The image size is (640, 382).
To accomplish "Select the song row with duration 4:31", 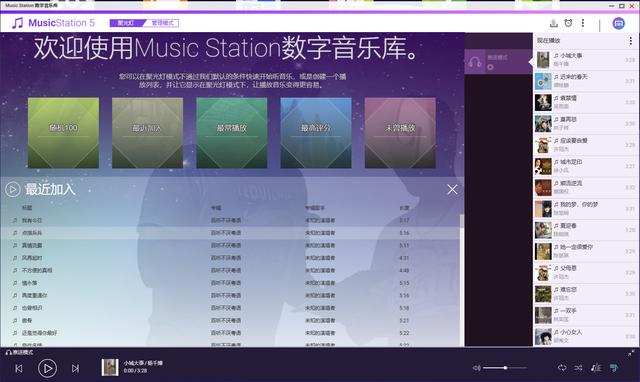I will coord(230,258).
